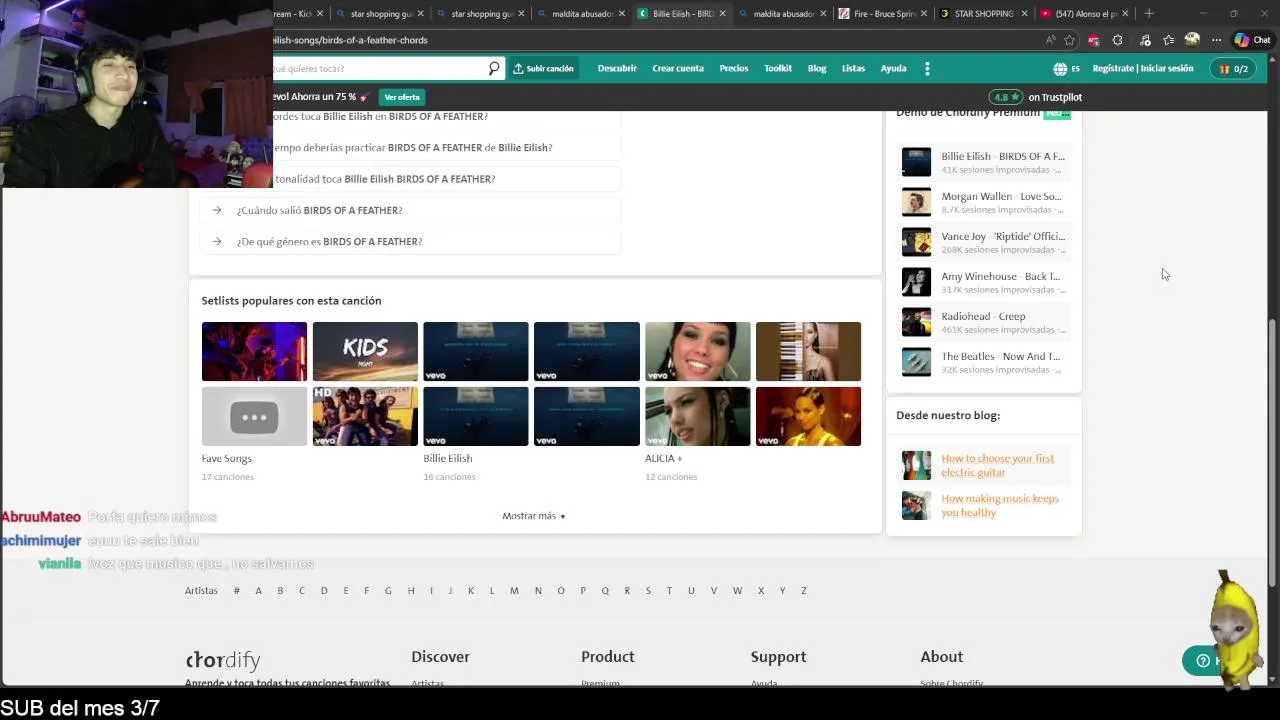The height and width of the screenshot is (720, 1280).
Task: Select 'Morgan Wallen - Love So...' demo song
Action: [984, 202]
